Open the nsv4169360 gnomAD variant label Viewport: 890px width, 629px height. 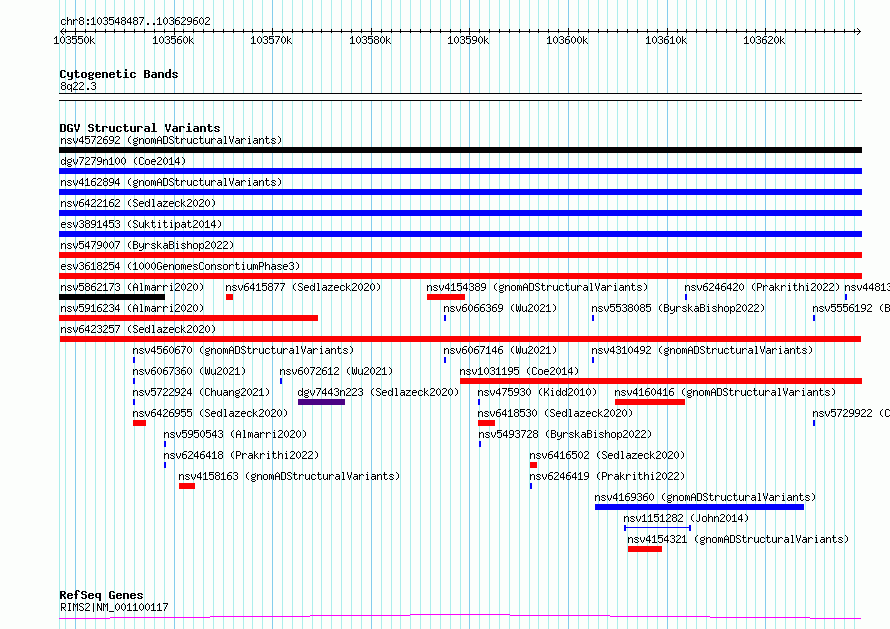pyautogui.click(x=705, y=497)
